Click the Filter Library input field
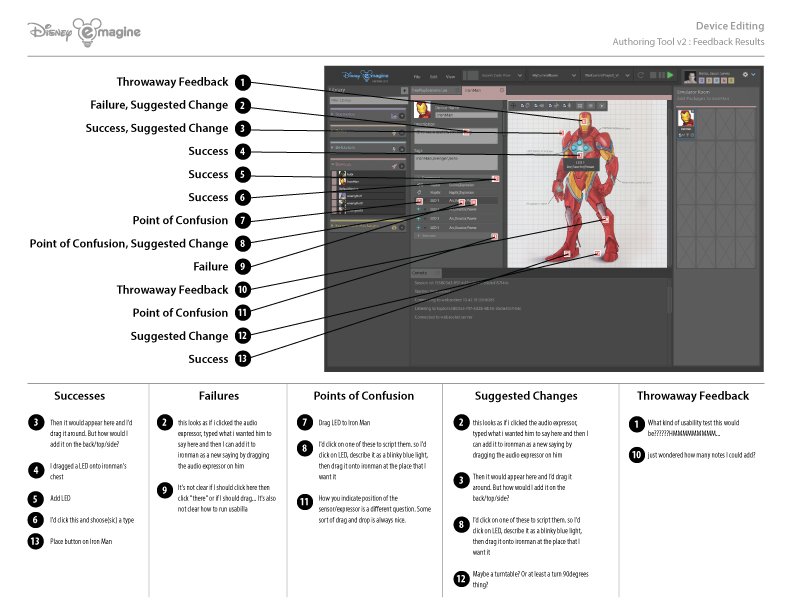The height and width of the screenshot is (612, 792). tap(368, 100)
